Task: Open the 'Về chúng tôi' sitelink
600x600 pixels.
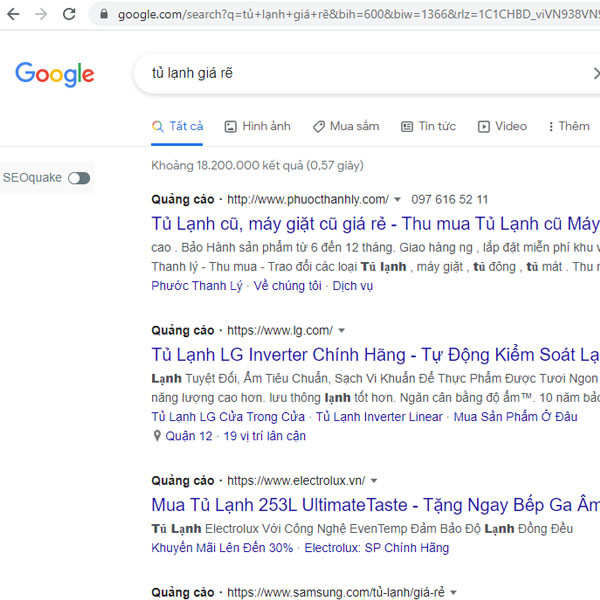Action: (287, 286)
